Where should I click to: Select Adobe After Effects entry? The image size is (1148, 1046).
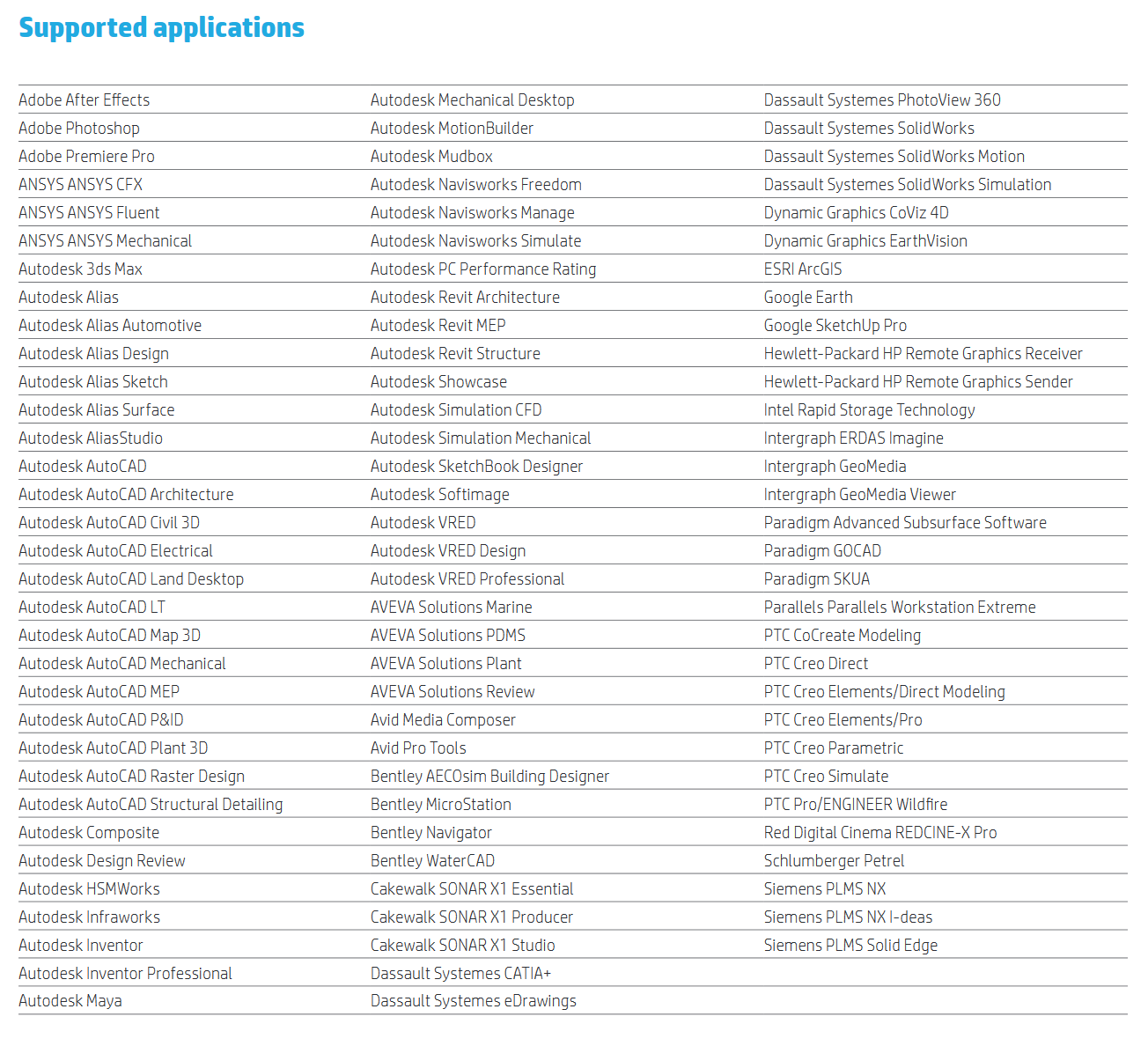click(85, 100)
